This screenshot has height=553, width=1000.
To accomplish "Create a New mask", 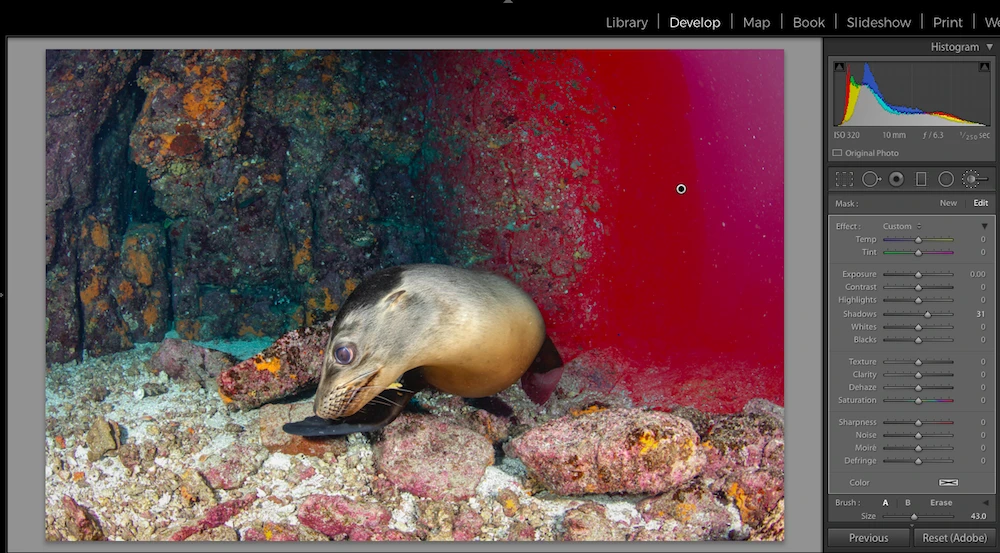I will coord(948,203).
